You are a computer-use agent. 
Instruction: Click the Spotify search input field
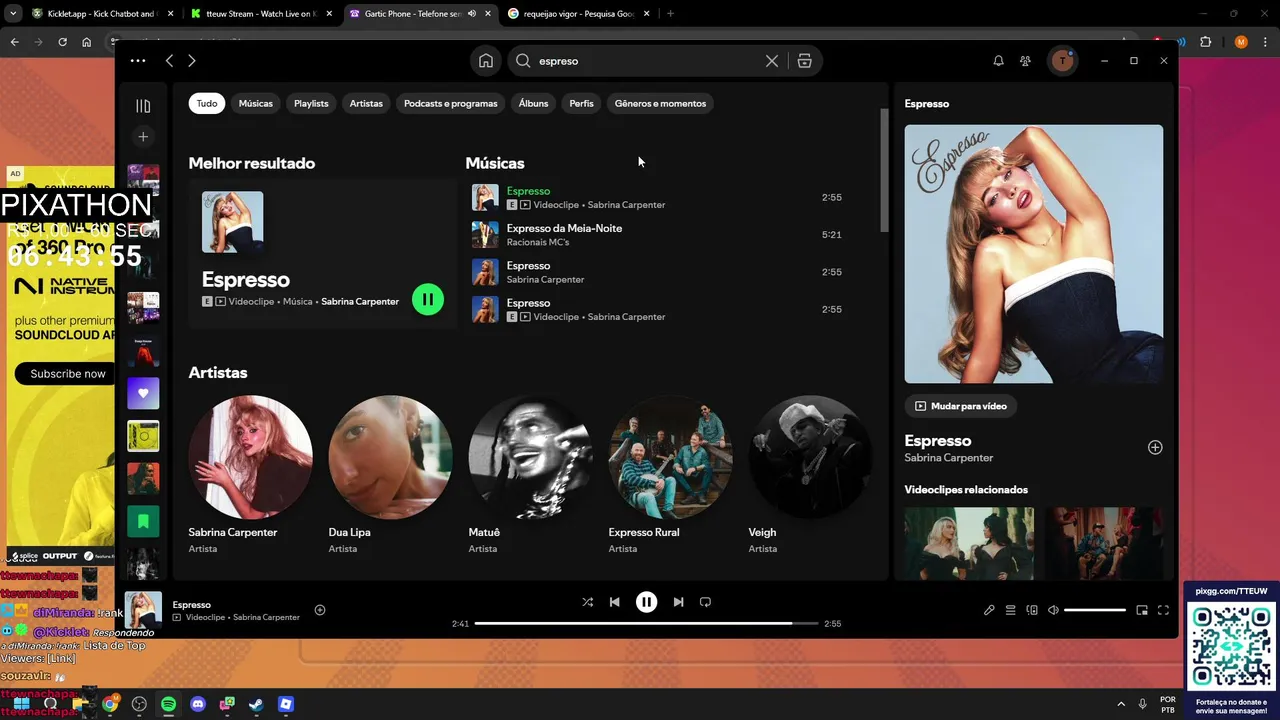(x=648, y=61)
